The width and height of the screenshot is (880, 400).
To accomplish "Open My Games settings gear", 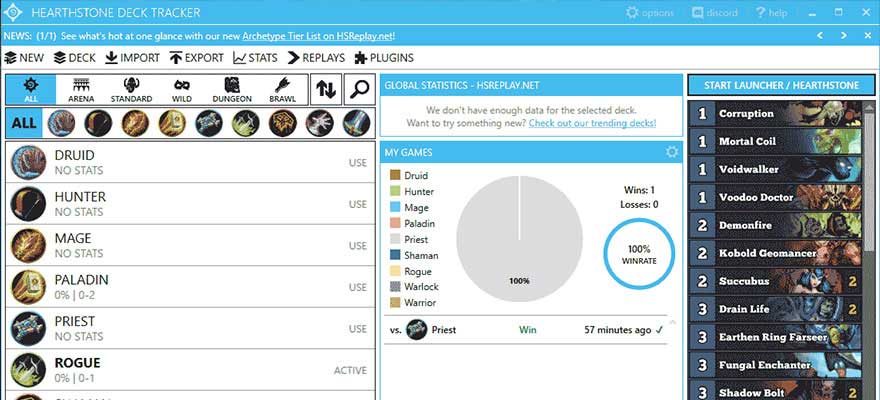I will [672, 152].
